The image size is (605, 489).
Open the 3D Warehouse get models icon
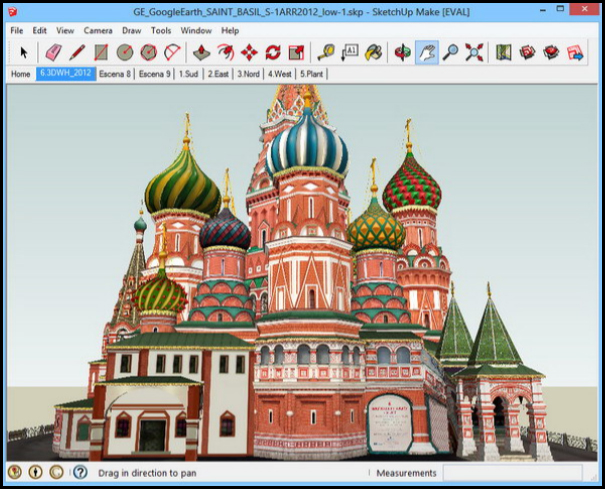(x=527, y=52)
